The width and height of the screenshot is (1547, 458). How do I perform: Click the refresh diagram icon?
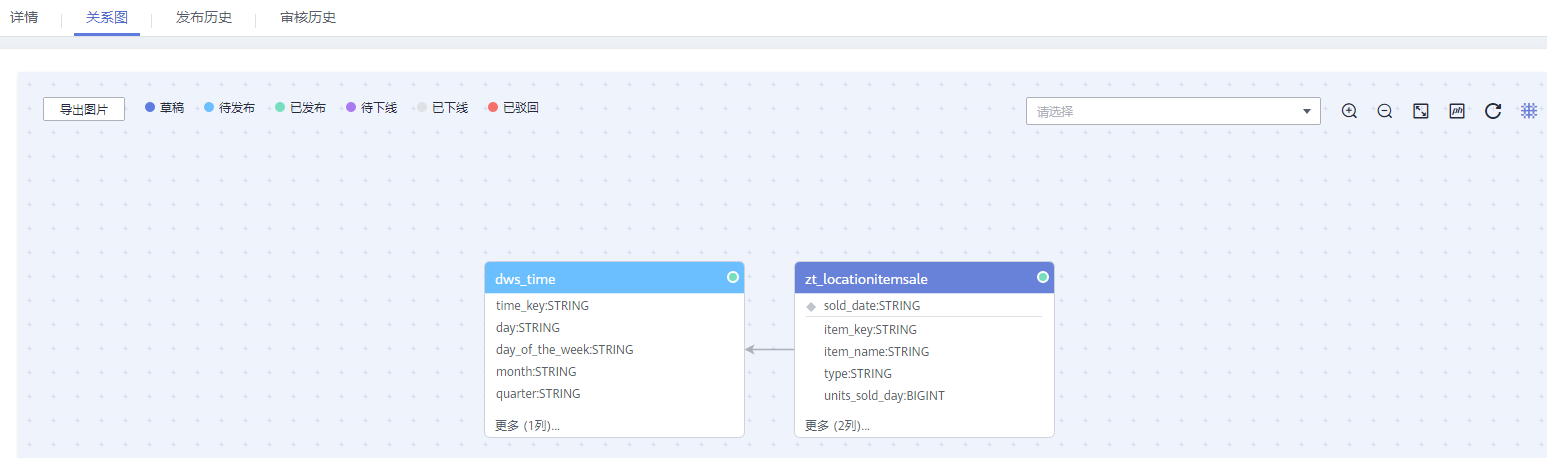pyautogui.click(x=1493, y=111)
